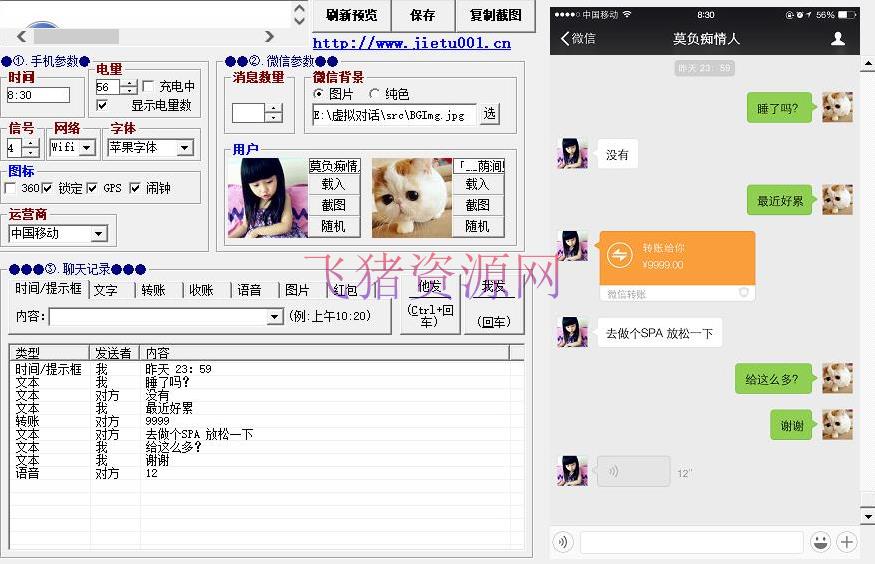Open the 字体 苹果字体 font dropdown

click(x=185, y=148)
